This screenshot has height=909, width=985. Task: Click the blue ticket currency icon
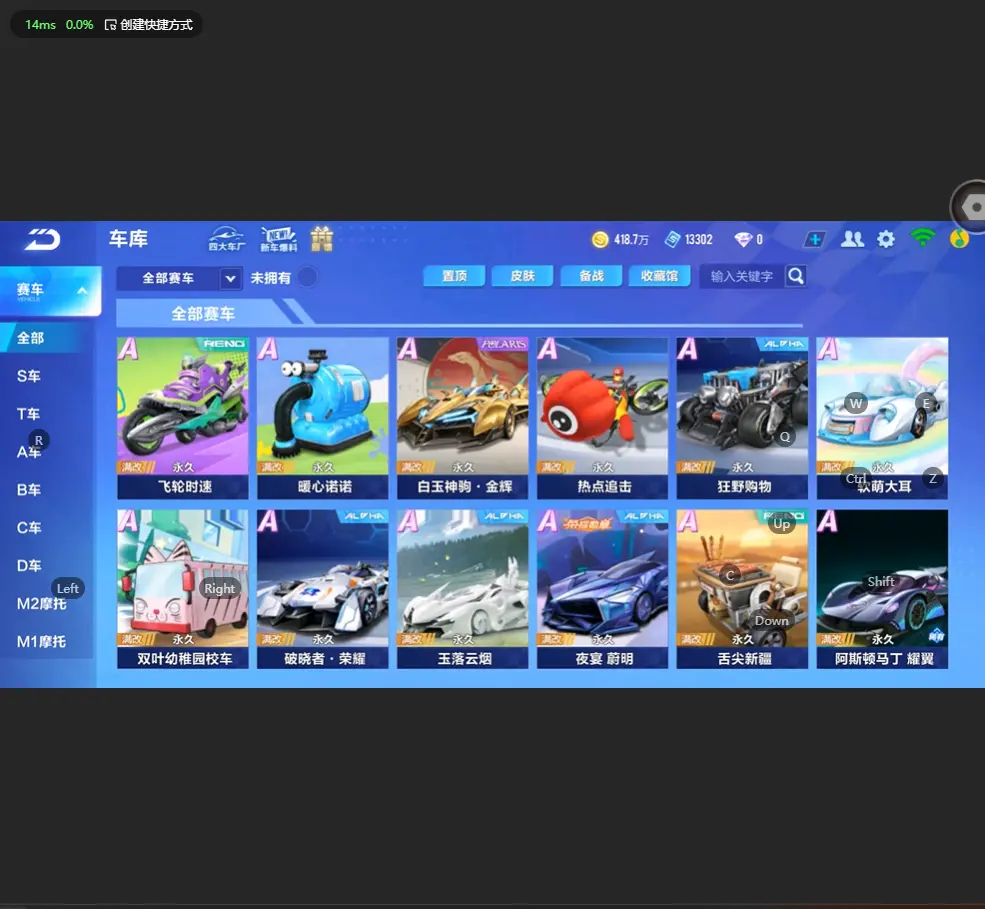point(673,239)
